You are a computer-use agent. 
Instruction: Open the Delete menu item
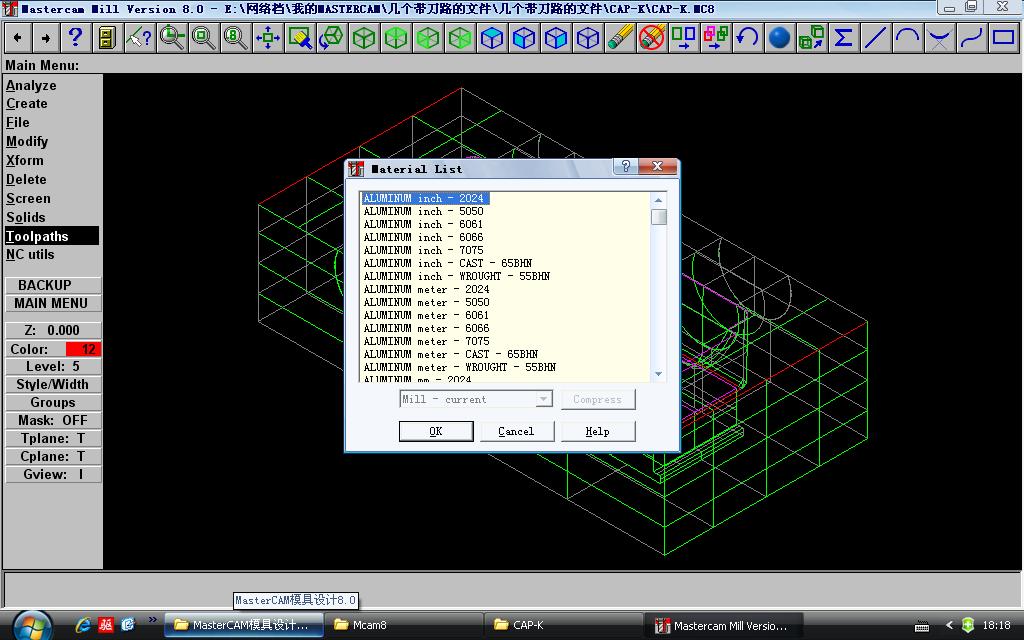point(27,180)
